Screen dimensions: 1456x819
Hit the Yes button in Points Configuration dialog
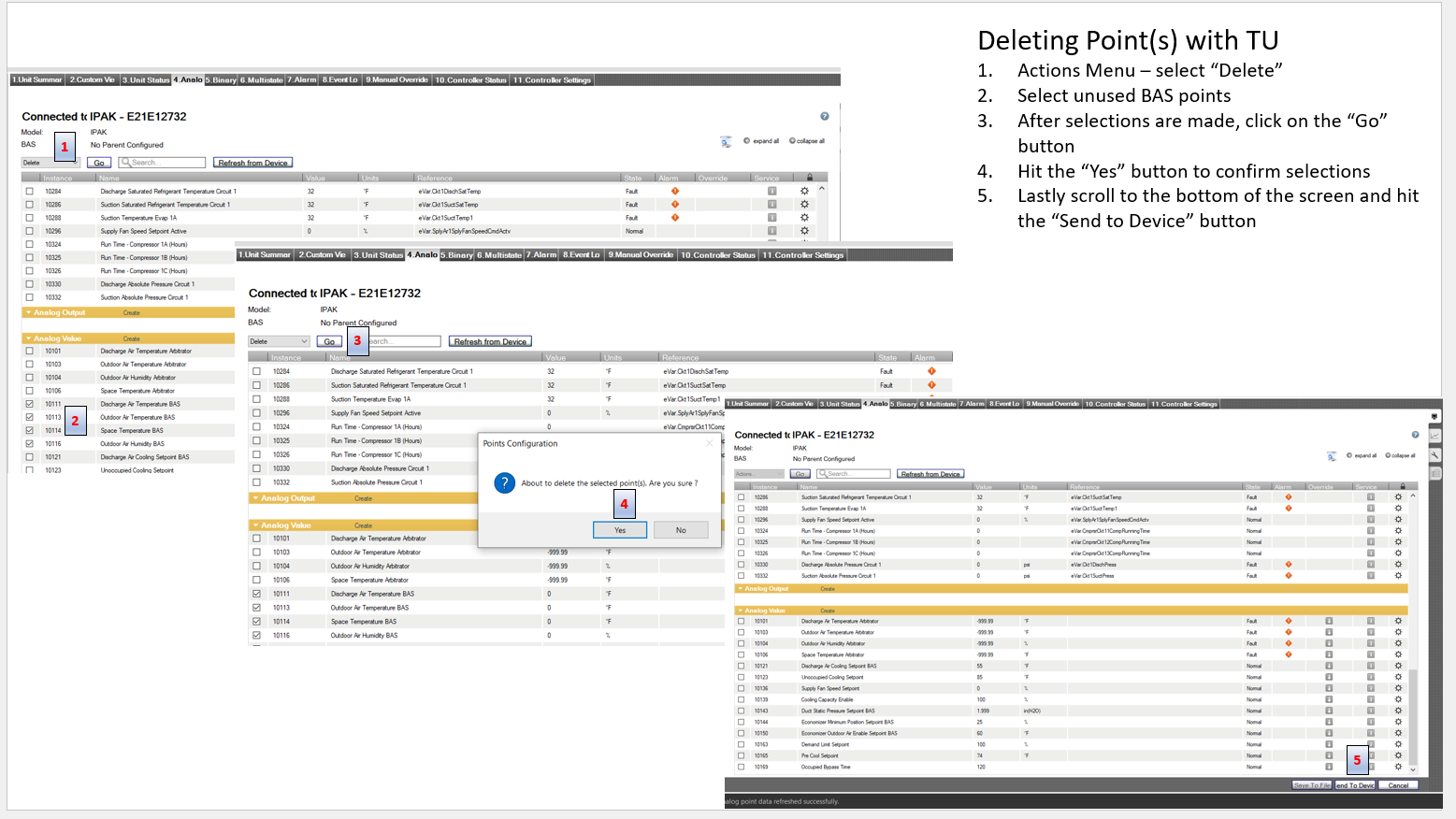[x=619, y=529]
